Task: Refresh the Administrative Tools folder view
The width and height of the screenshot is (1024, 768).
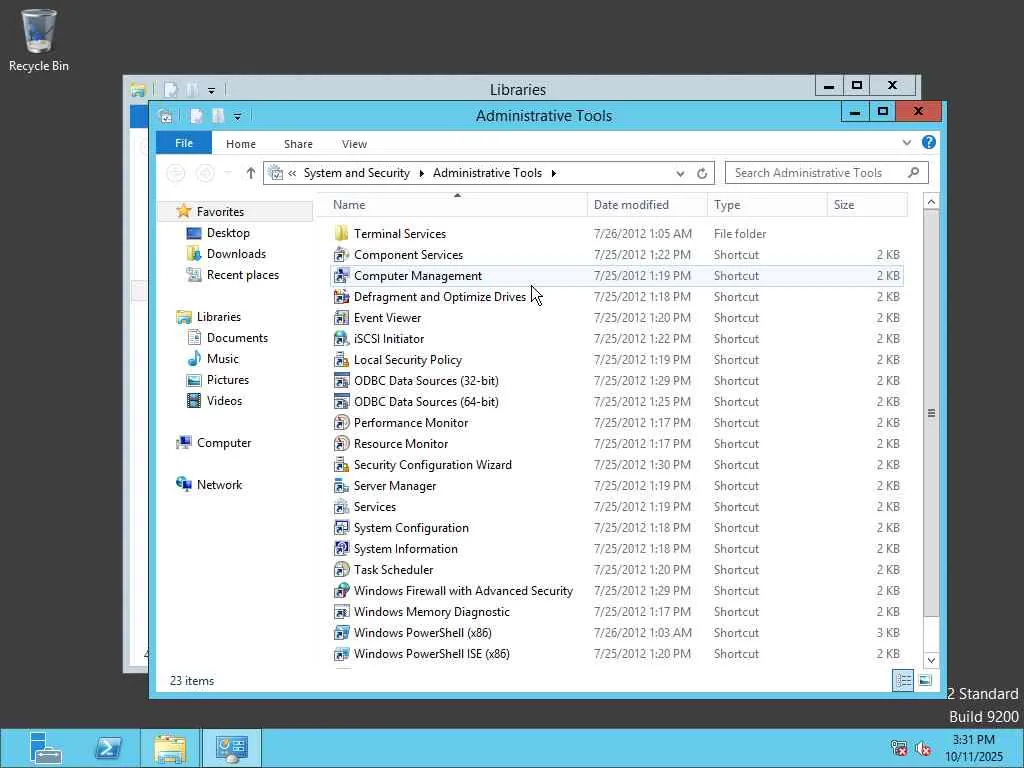Action: click(x=702, y=173)
